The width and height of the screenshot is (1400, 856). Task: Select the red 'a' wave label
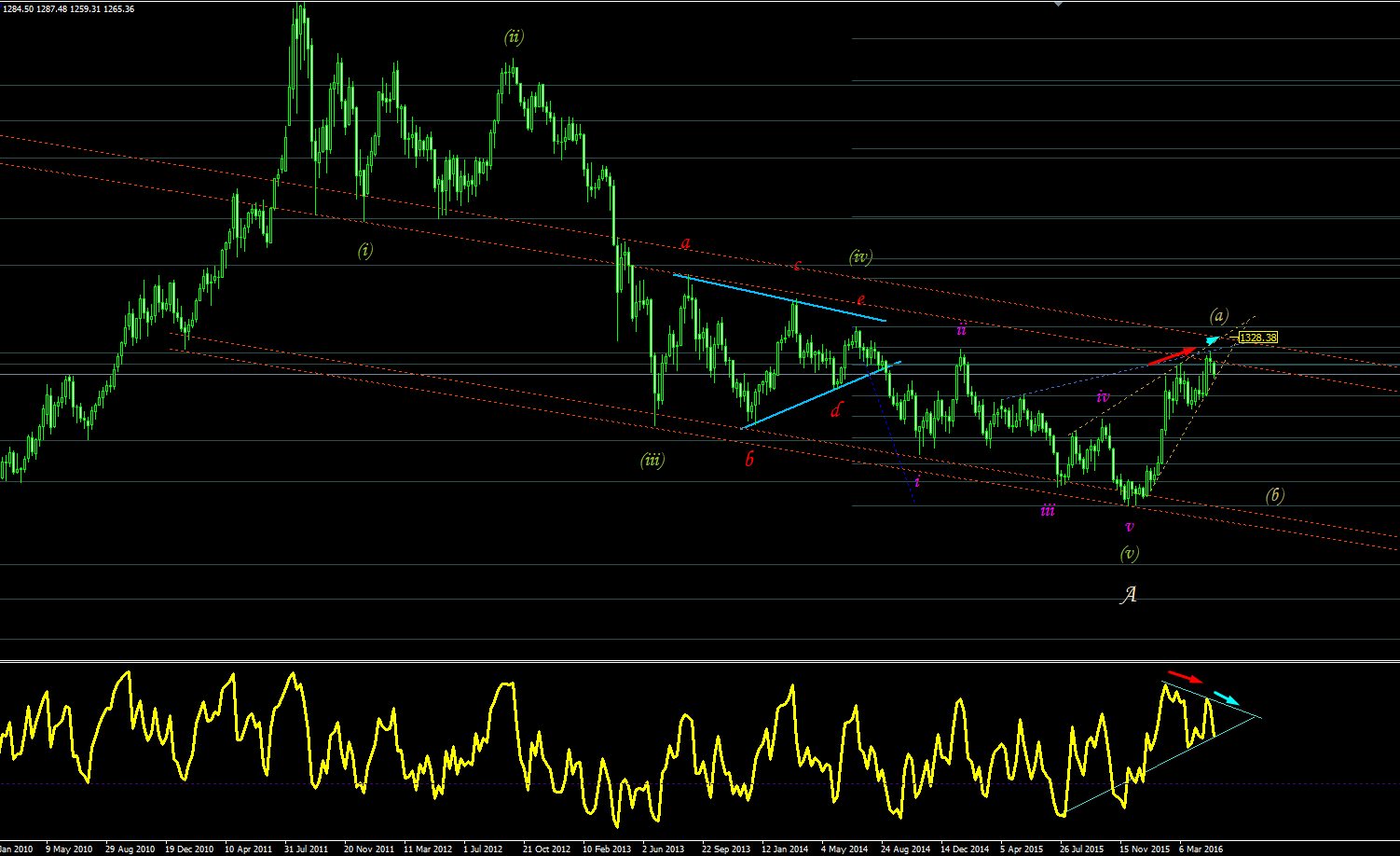click(685, 243)
